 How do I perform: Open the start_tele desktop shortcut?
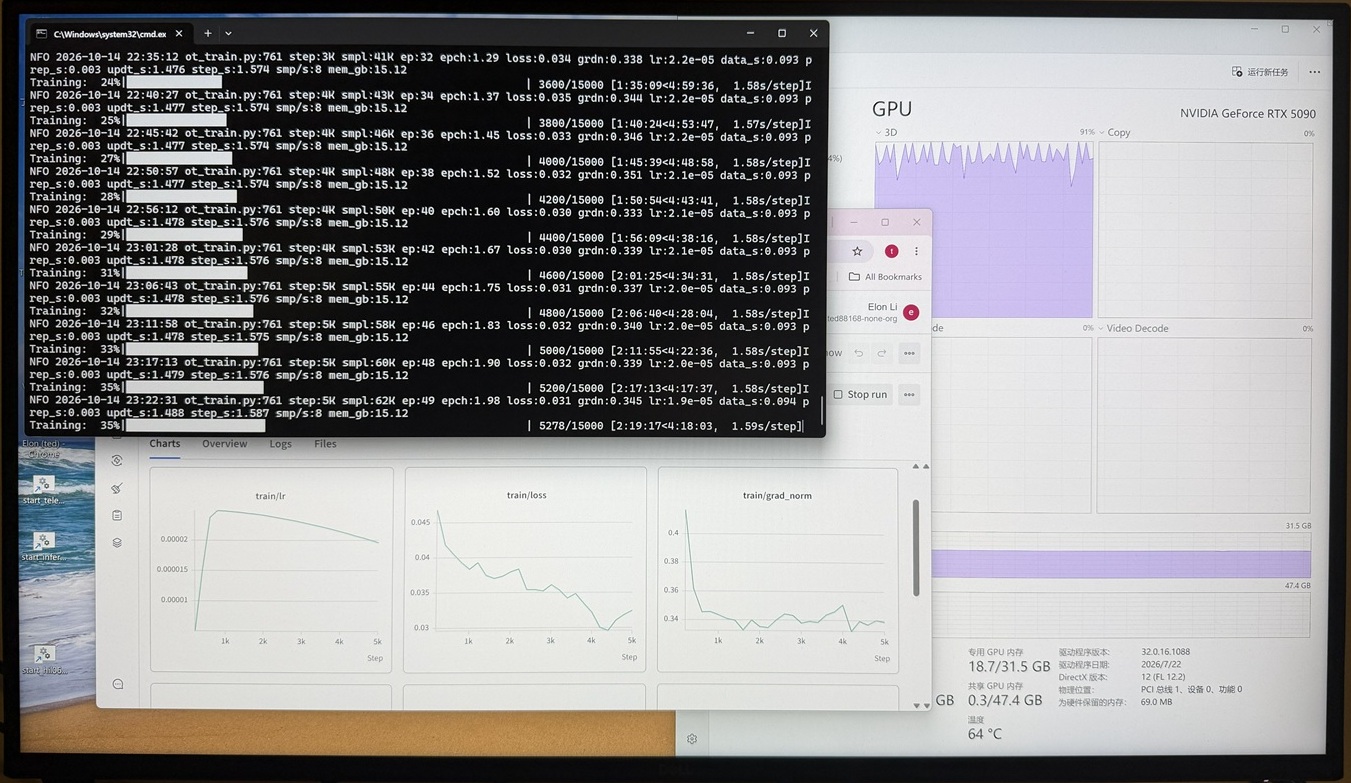[43, 491]
